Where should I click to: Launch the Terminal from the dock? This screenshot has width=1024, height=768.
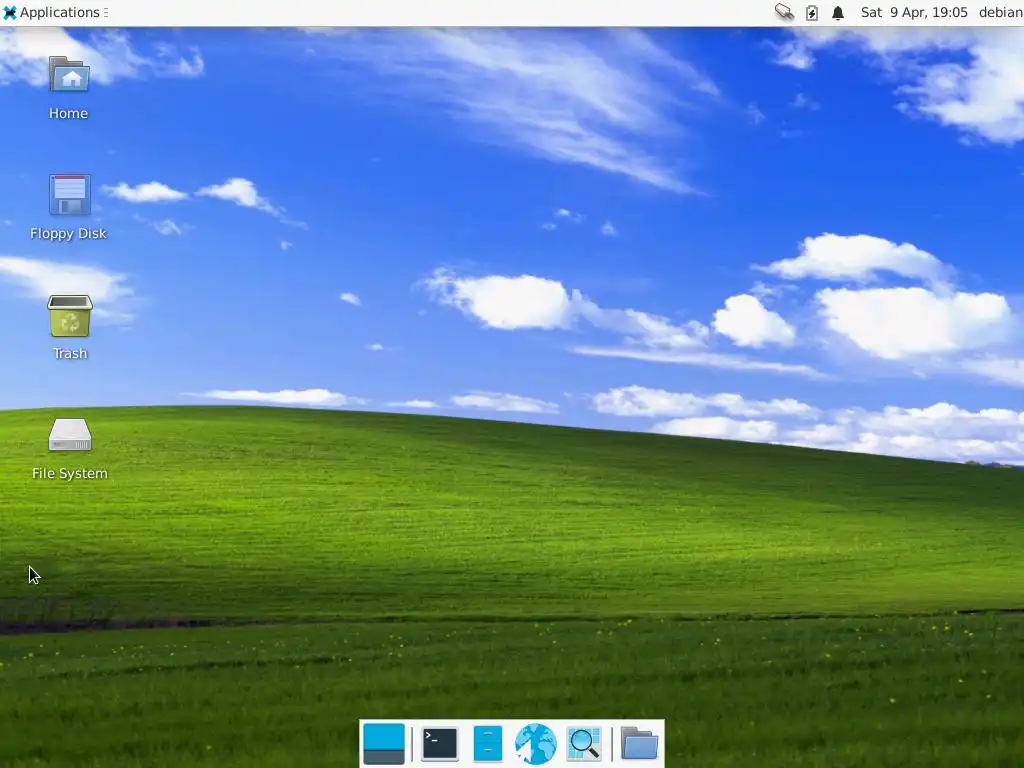(x=440, y=743)
